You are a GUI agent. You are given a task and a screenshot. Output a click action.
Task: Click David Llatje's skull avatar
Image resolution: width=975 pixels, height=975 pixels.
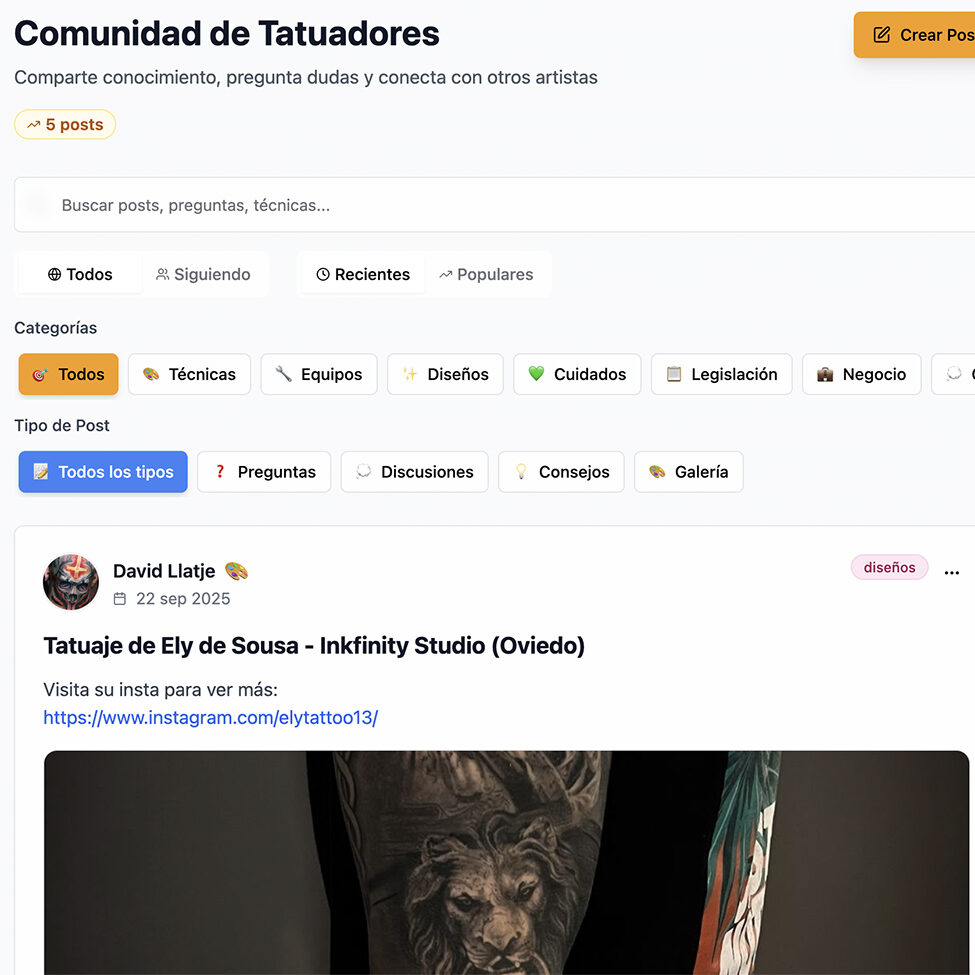[71, 582]
